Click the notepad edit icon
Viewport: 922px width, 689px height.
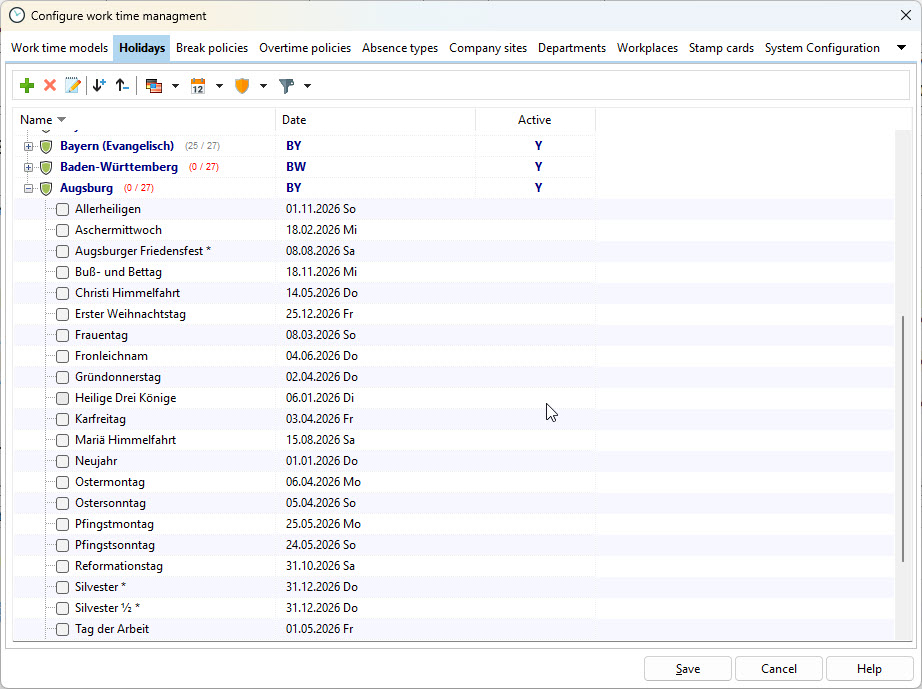[72, 86]
